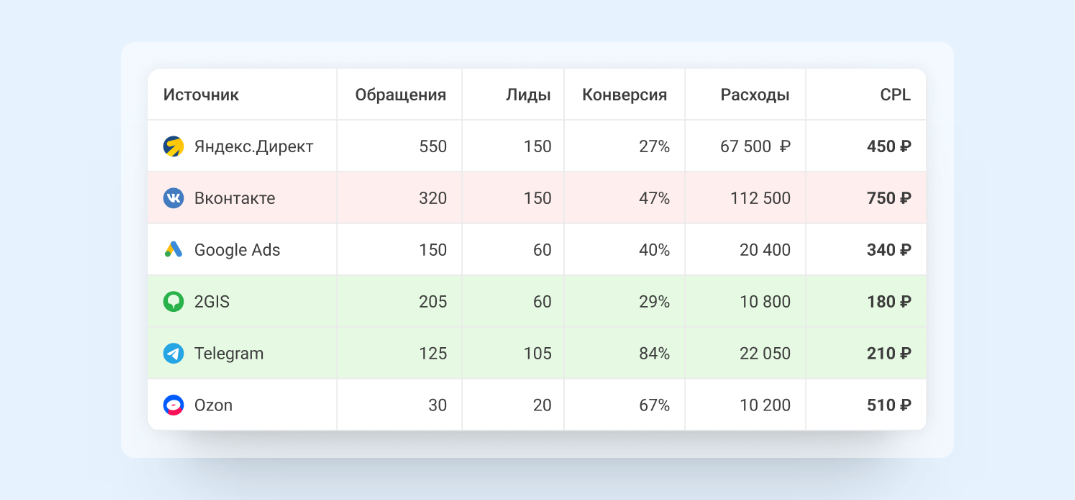Click the 112 500 expenses cell

(x=761, y=198)
